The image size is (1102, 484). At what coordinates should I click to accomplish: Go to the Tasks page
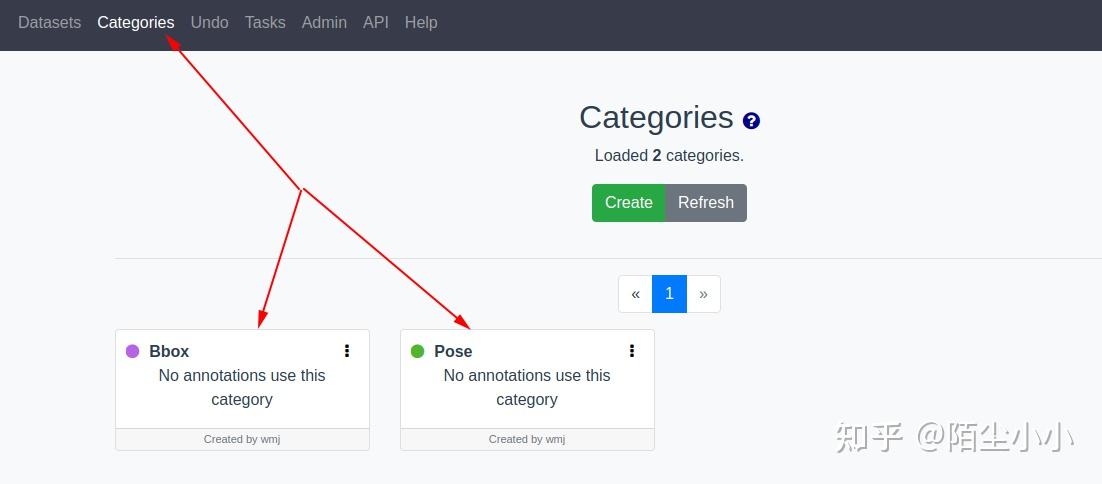click(x=265, y=22)
